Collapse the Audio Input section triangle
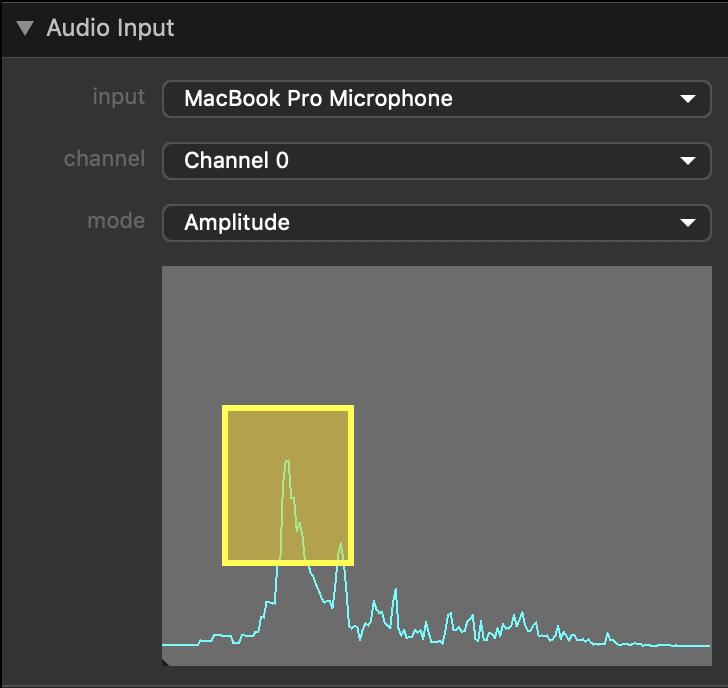Viewport: 728px width, 688px height. (25, 28)
